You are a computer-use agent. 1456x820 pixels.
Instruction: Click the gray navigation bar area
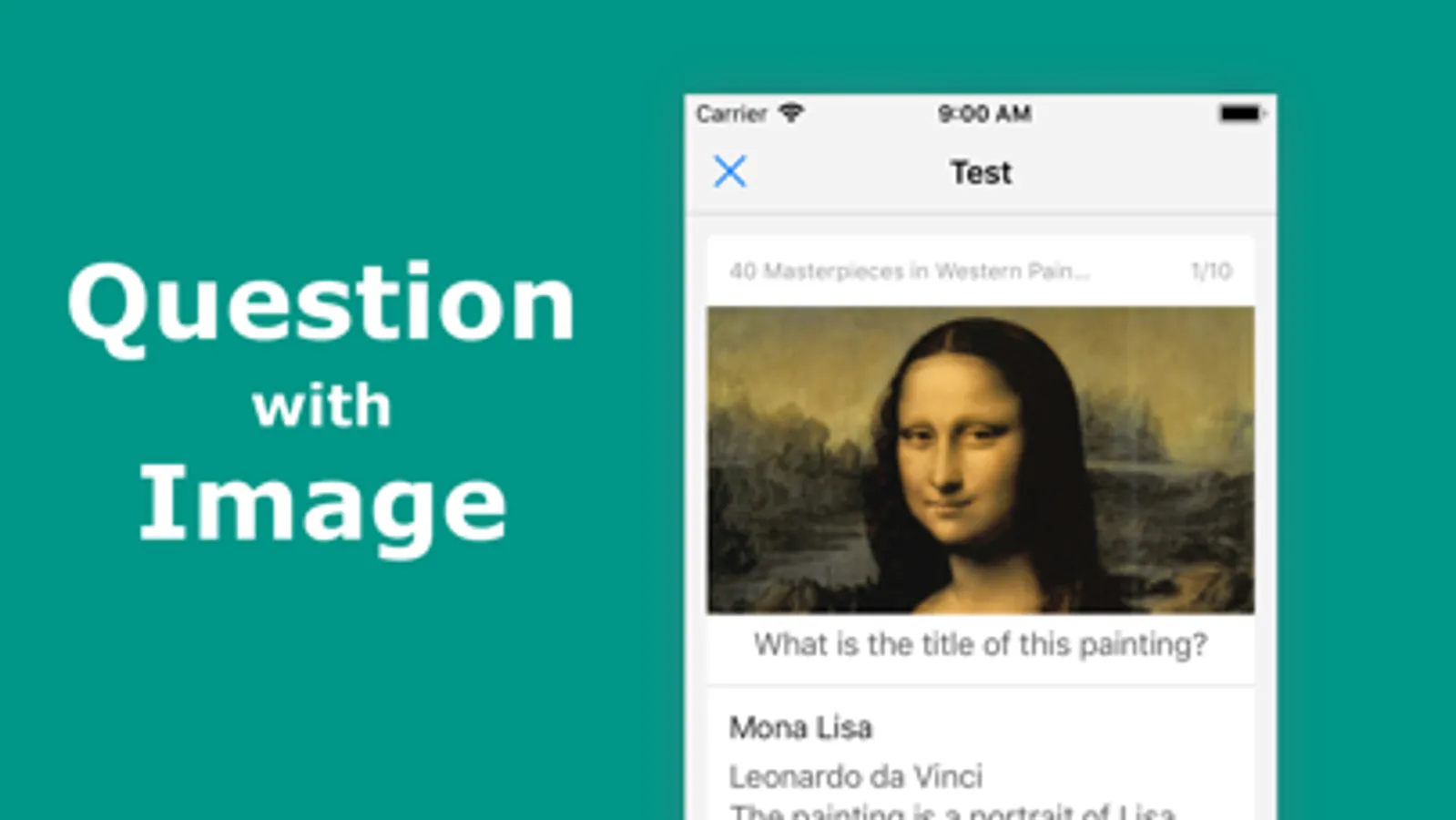click(981, 172)
